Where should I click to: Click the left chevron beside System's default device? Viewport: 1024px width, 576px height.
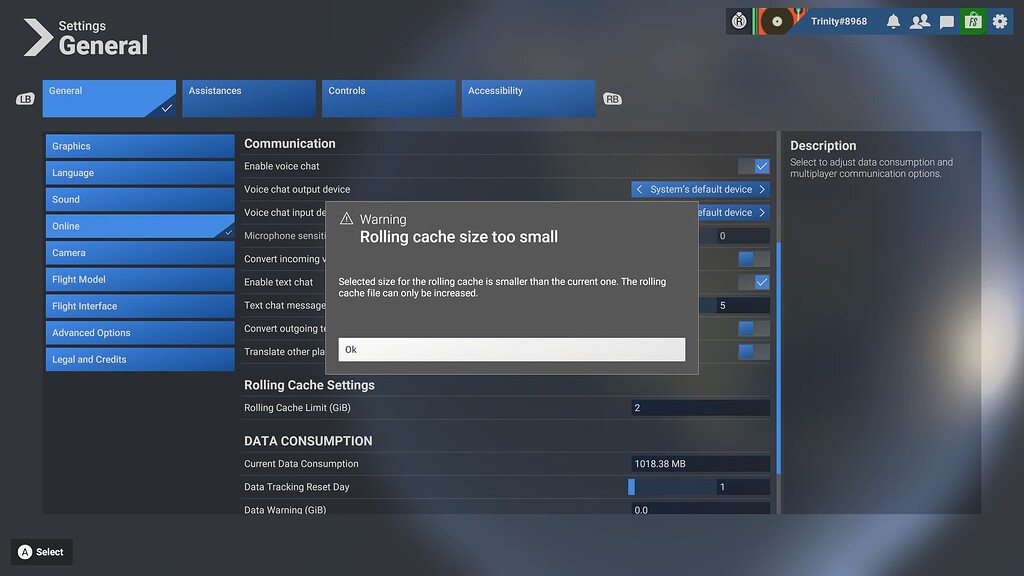pos(638,189)
